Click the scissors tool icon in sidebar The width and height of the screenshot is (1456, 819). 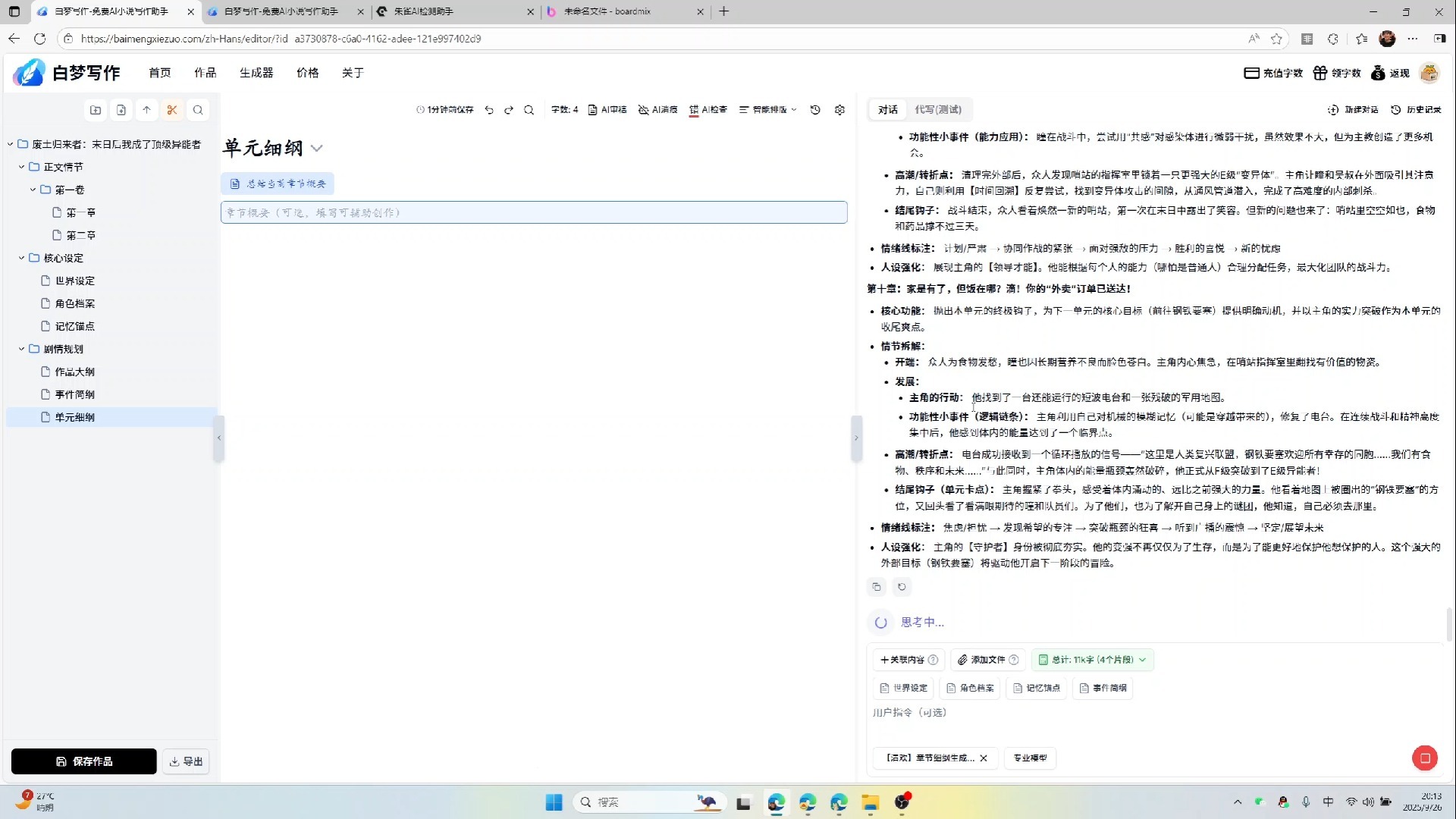[172, 110]
